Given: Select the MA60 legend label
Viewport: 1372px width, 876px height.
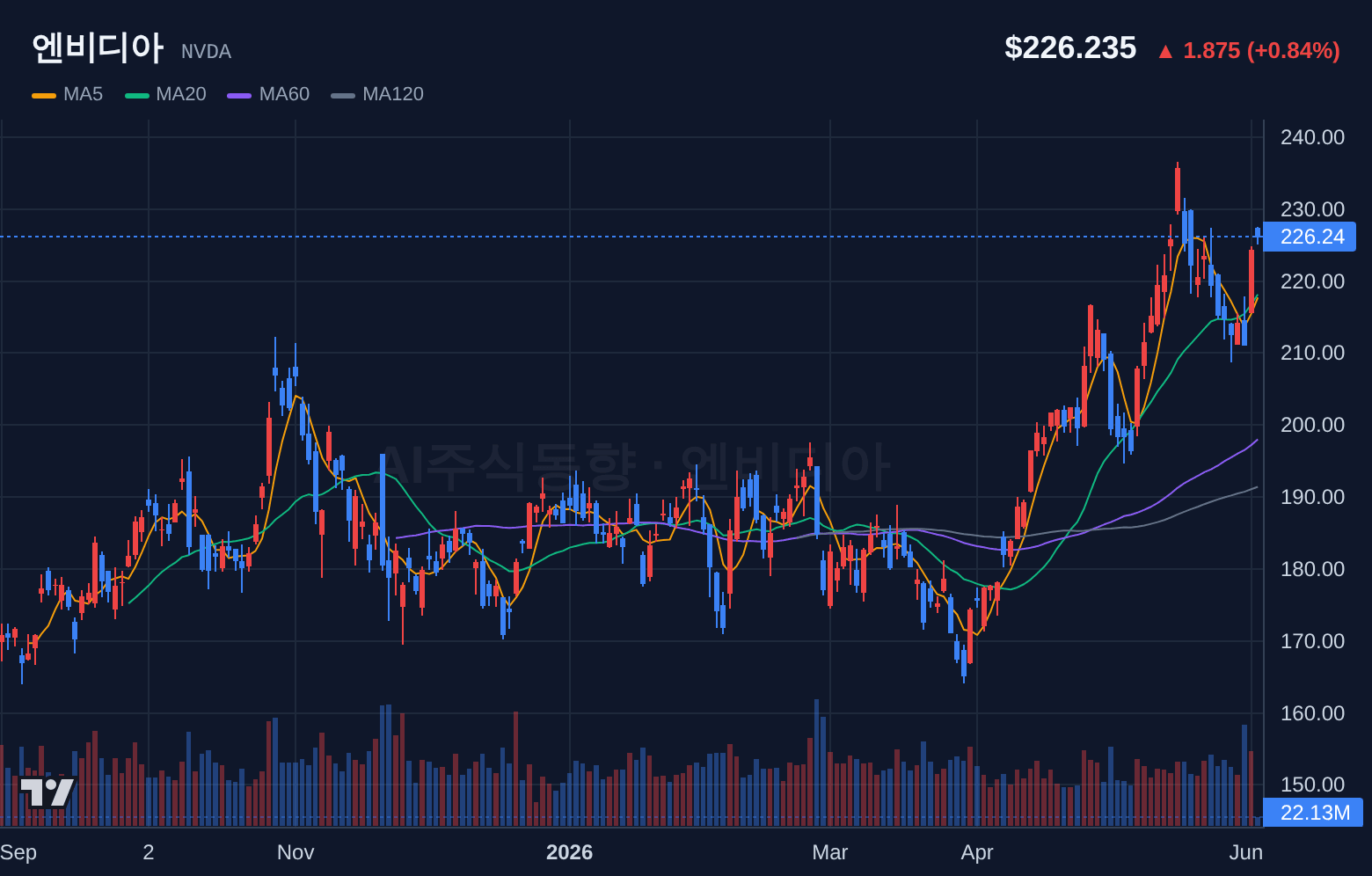Looking at the screenshot, I should point(284,94).
